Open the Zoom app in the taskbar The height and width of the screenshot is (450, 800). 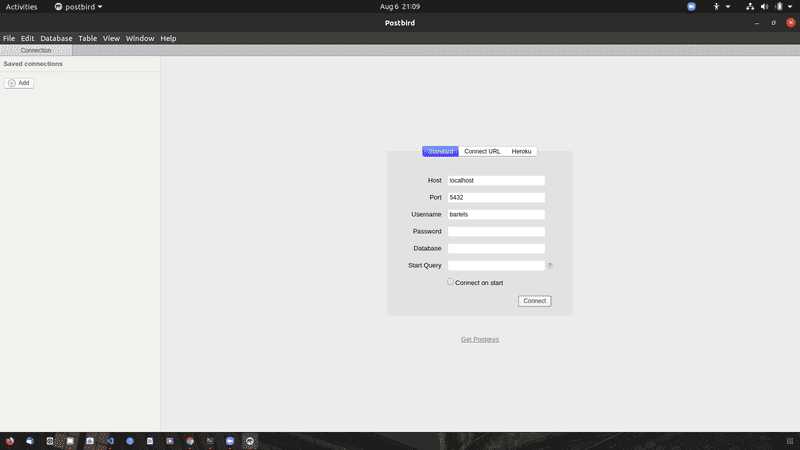[x=230, y=441]
